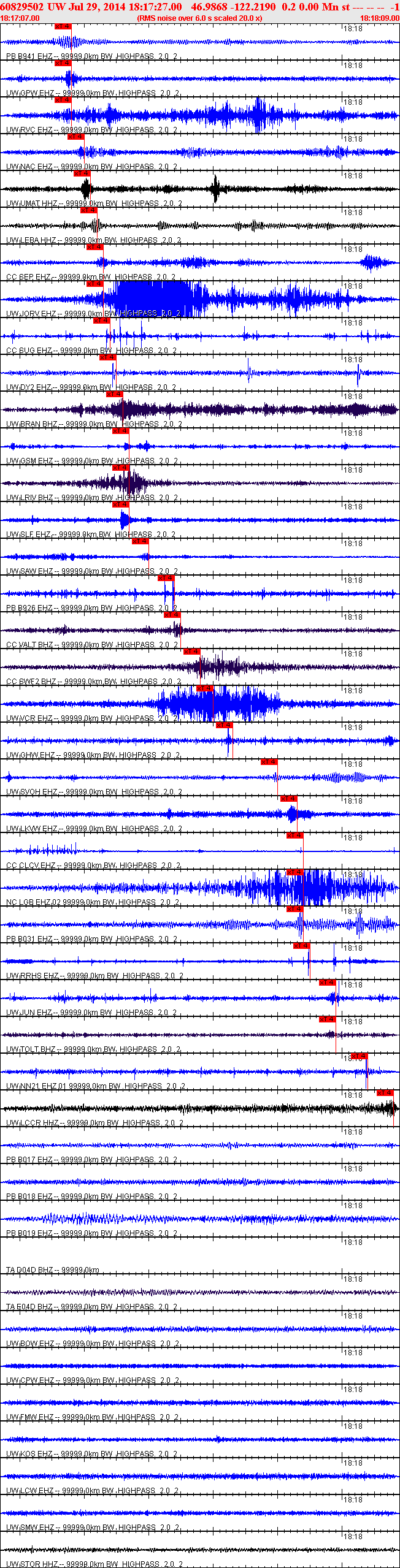Click the pick marker on UW LCCR trace
This screenshot has width=400, height=1568.
click(x=385, y=1093)
